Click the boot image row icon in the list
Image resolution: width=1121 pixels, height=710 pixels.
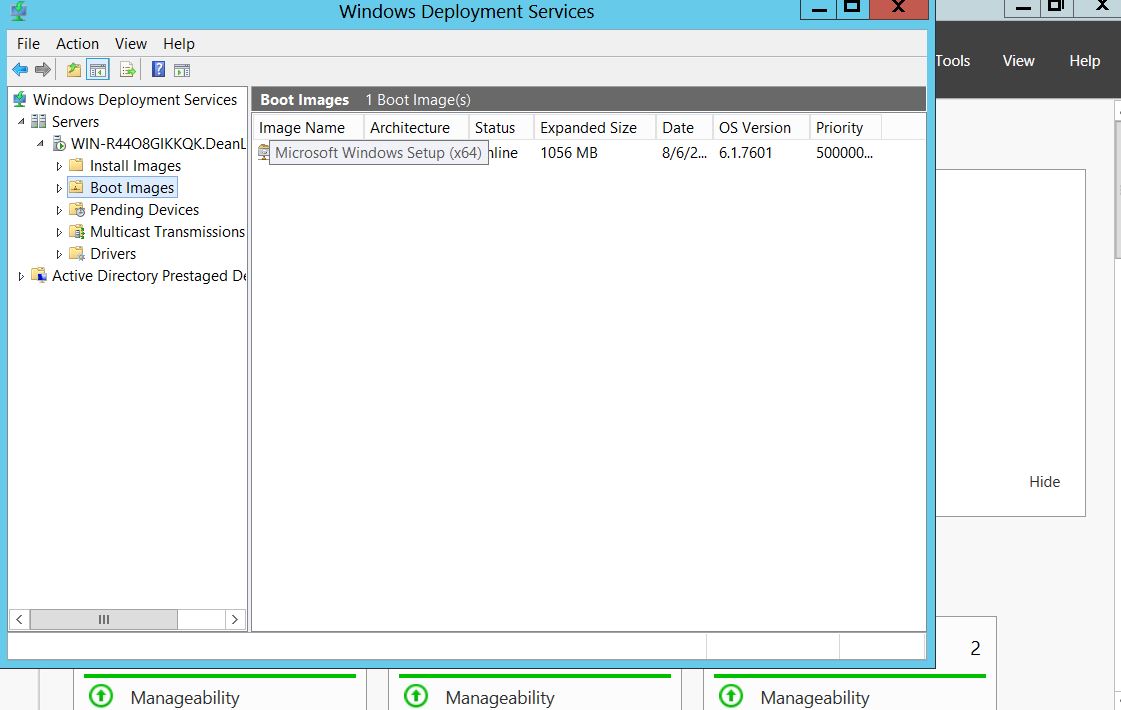263,152
